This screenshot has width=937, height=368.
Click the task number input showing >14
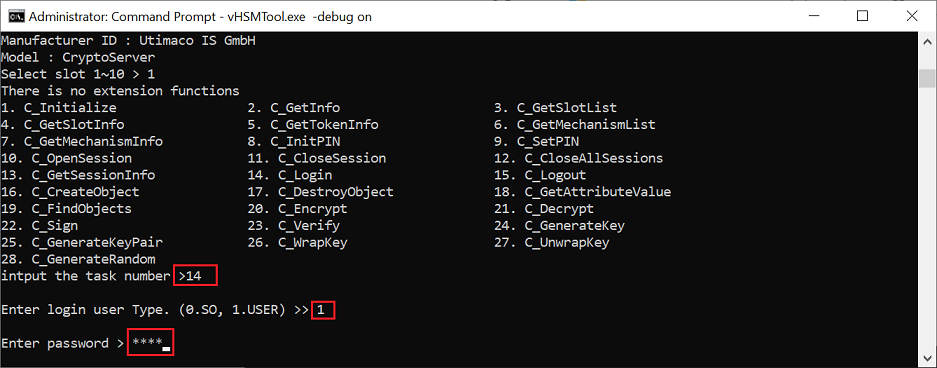(196, 276)
